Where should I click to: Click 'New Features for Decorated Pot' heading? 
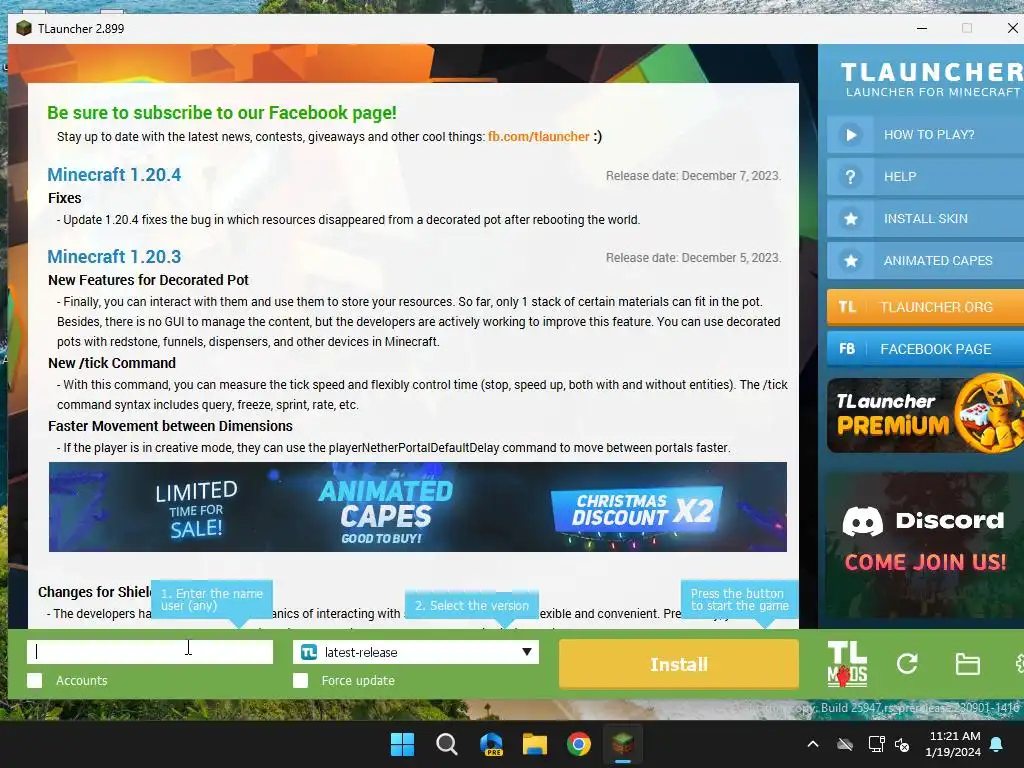148,280
